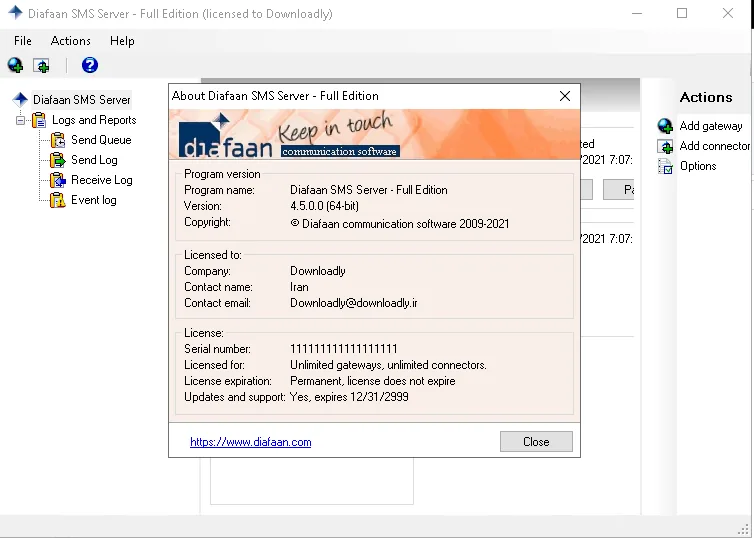The image size is (754, 538).
Task: Click the Diafaan SMS Server tree root icon
Action: 20,100
